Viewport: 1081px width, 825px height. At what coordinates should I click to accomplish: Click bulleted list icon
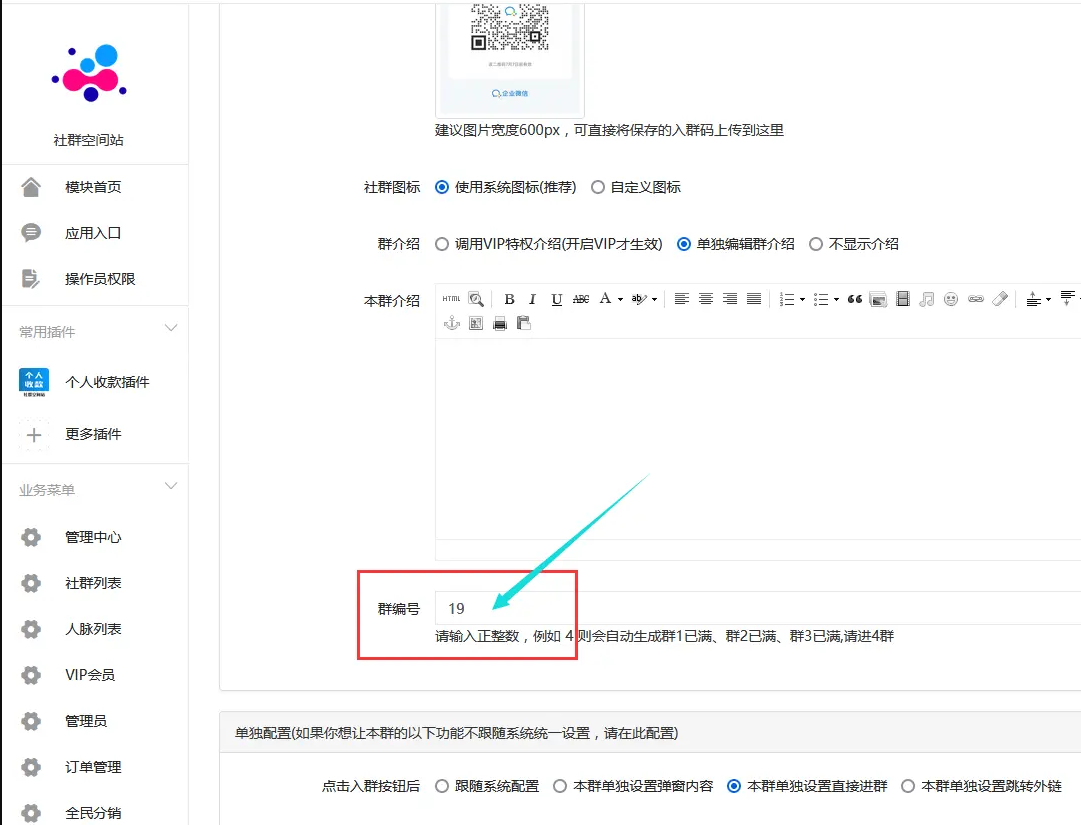click(820, 298)
